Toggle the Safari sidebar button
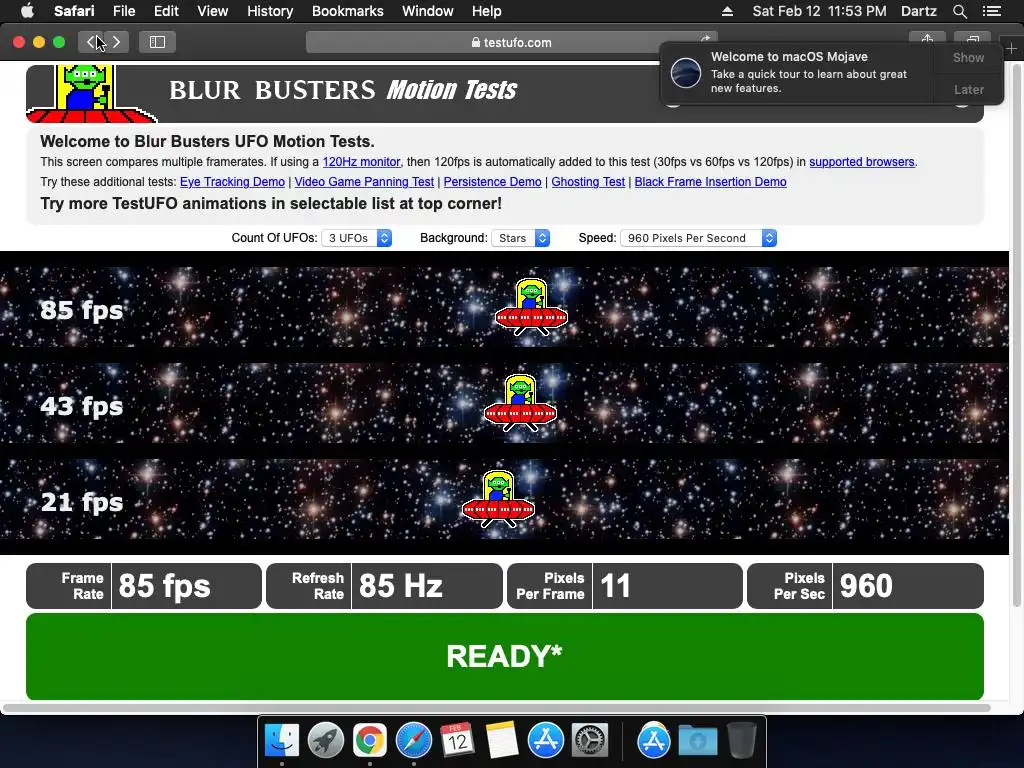1024x768 pixels. pyautogui.click(x=157, y=42)
